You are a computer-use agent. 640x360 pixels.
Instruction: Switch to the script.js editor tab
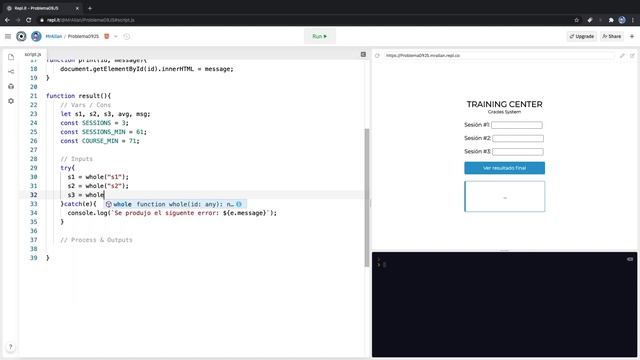click(33, 54)
